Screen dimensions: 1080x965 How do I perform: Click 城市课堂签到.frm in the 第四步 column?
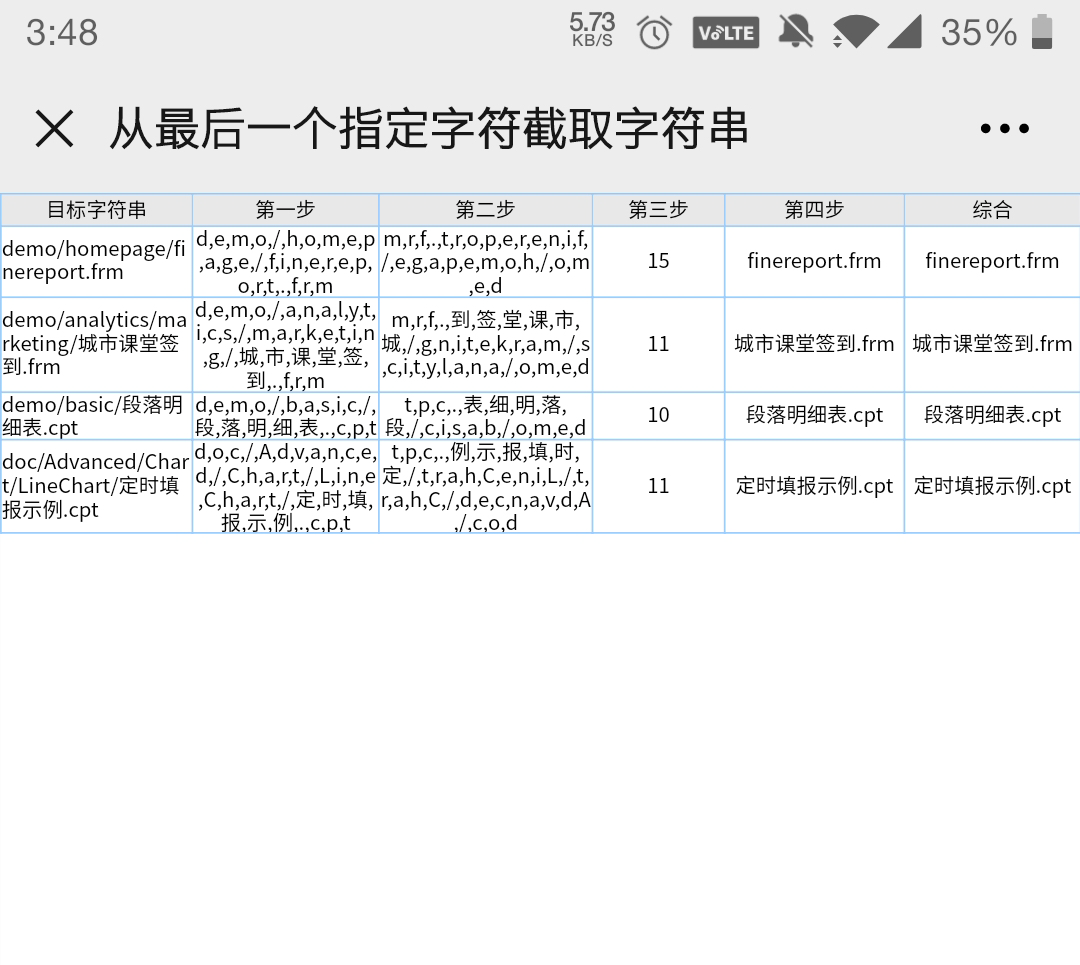[x=814, y=344]
